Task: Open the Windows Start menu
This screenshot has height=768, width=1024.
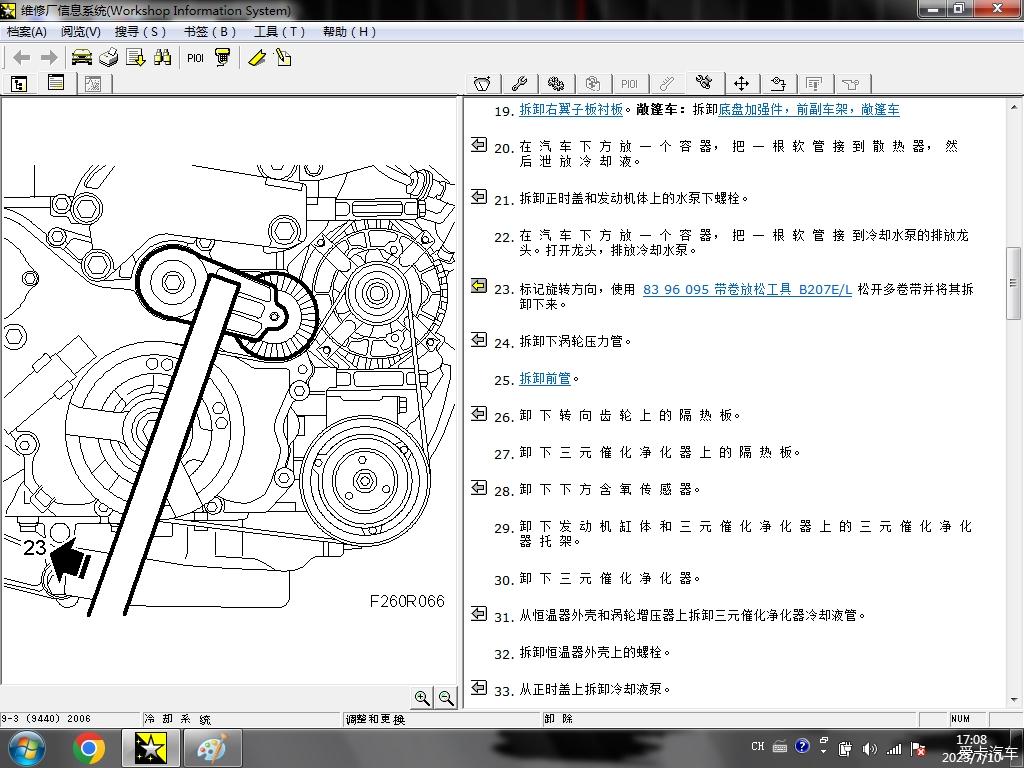Action: (26, 748)
